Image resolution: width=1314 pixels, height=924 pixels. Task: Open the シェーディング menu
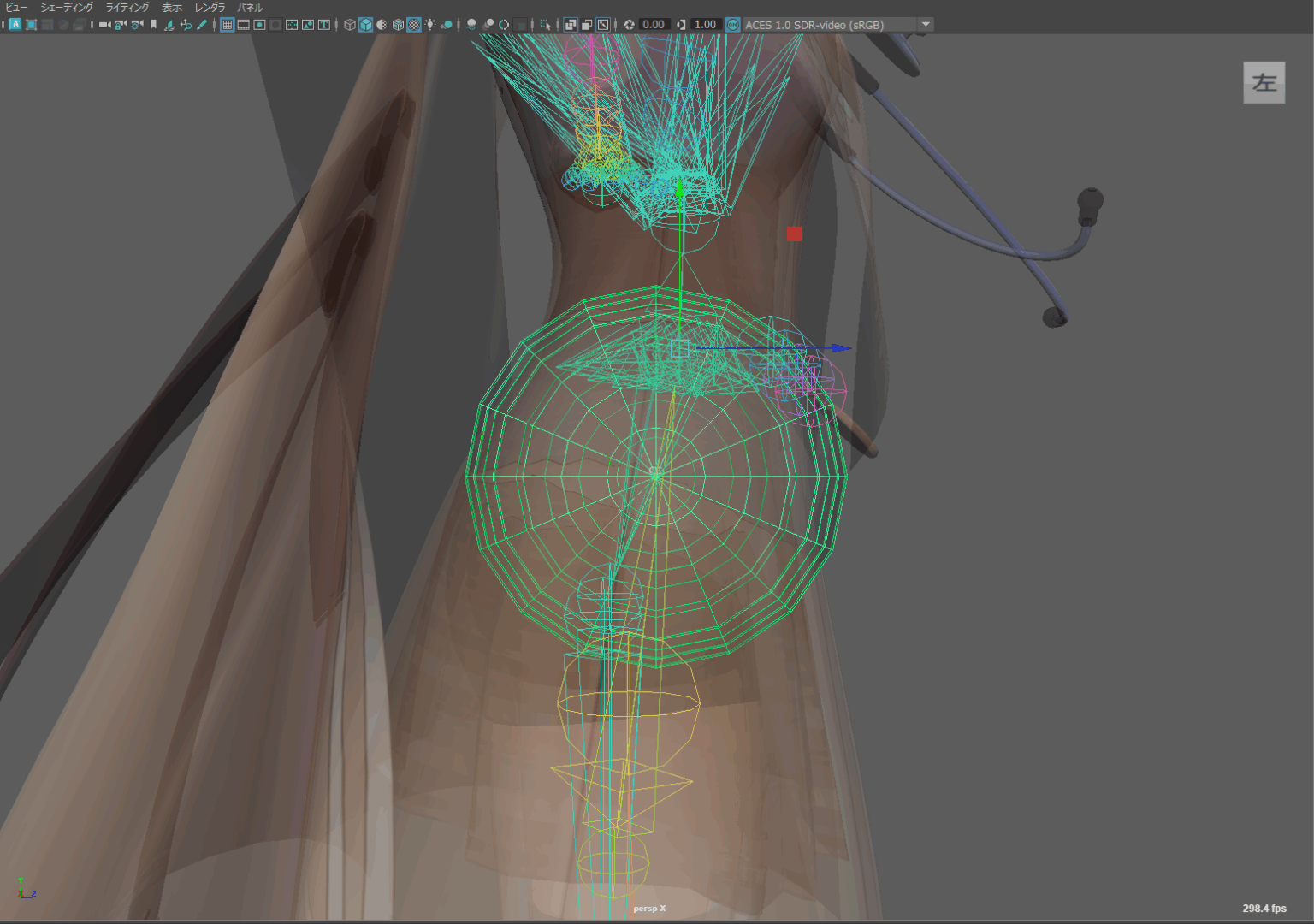(x=67, y=8)
